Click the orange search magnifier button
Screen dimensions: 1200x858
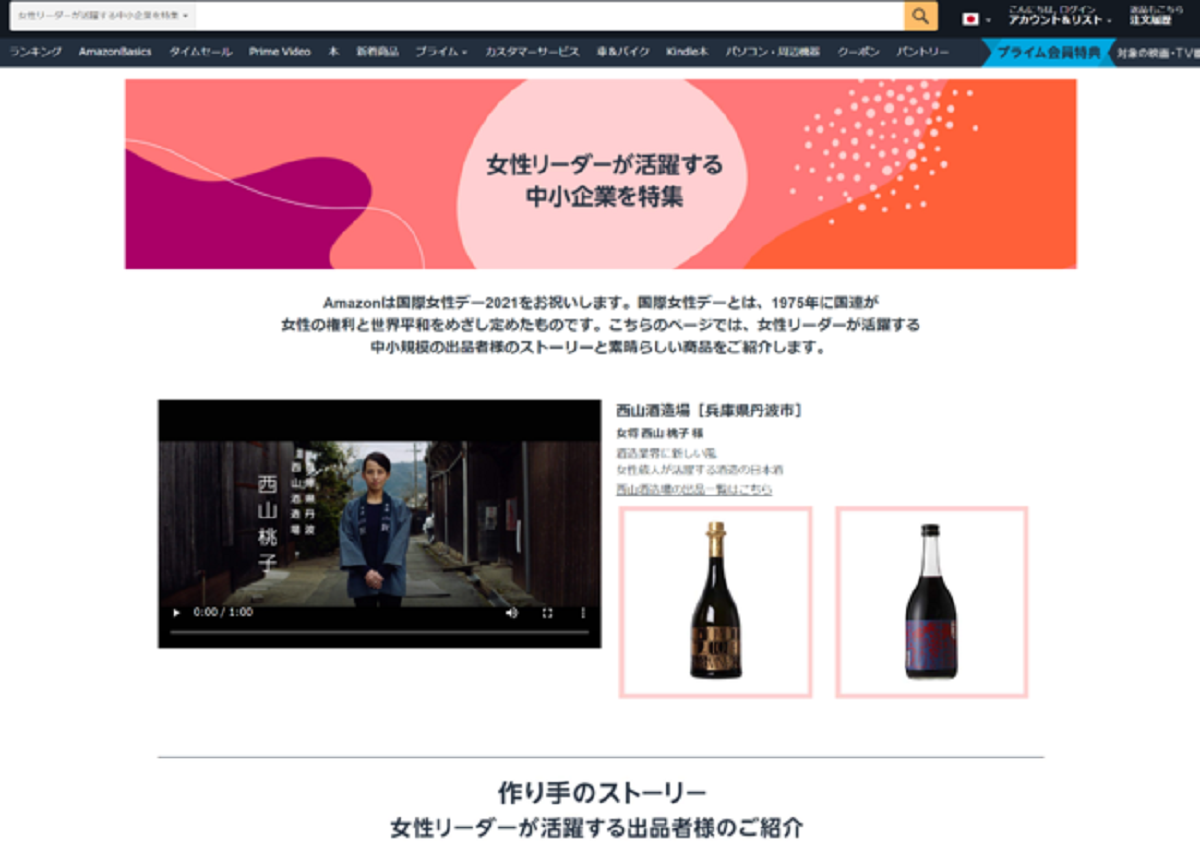(921, 16)
